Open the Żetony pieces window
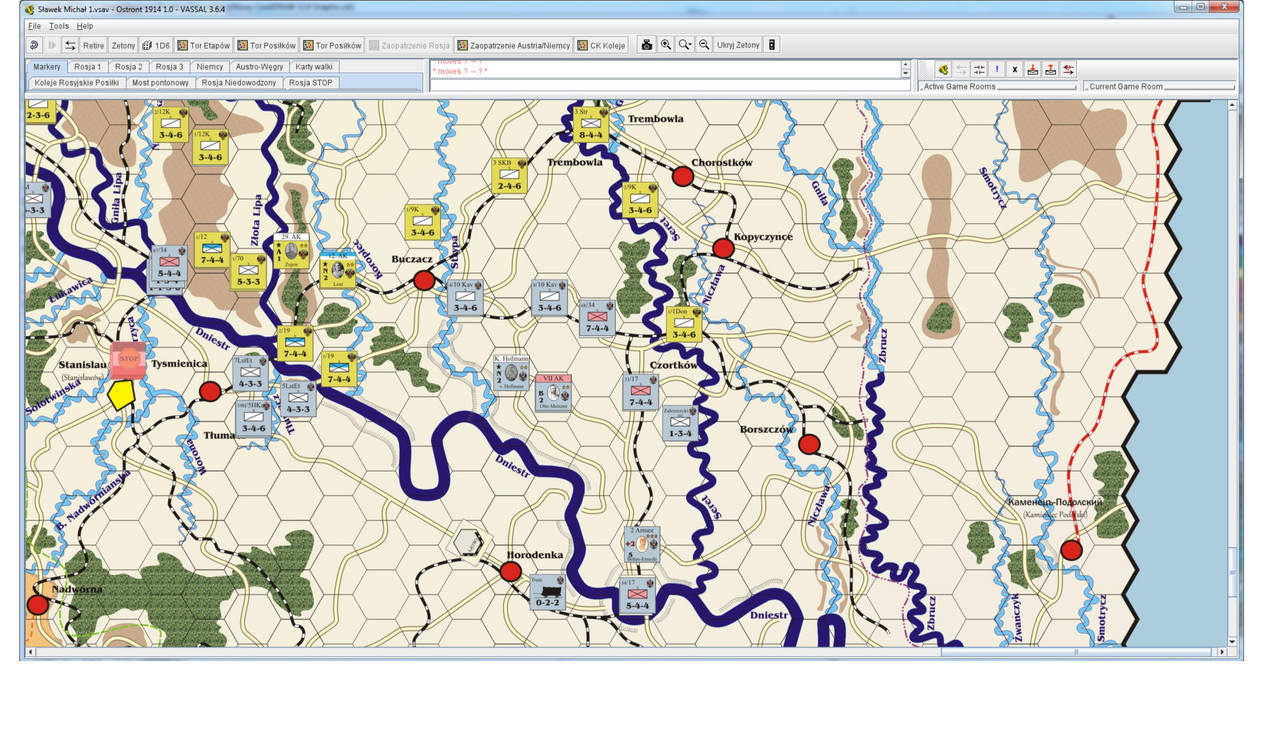 click(123, 45)
